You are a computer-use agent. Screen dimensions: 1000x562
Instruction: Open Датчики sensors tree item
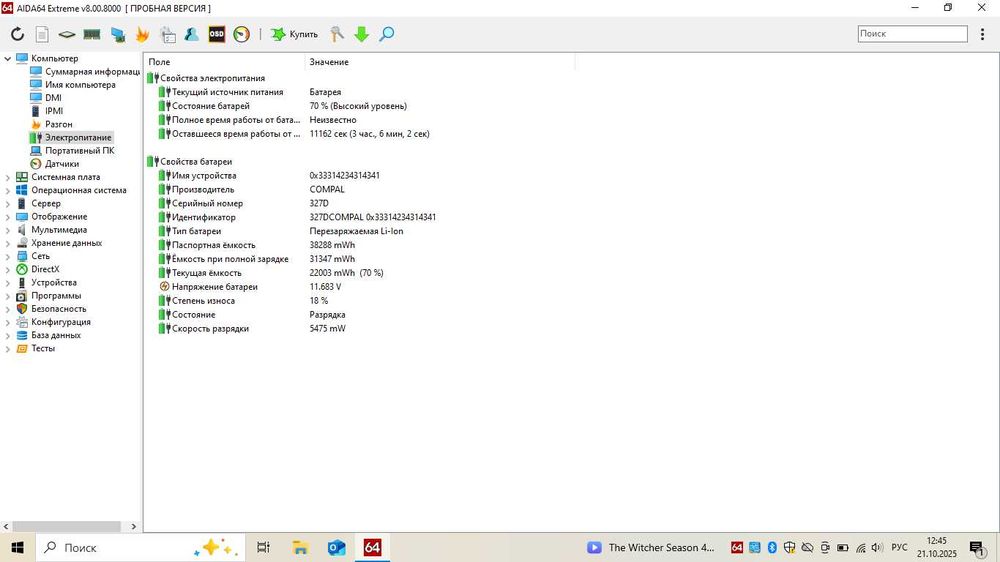tap(62, 163)
